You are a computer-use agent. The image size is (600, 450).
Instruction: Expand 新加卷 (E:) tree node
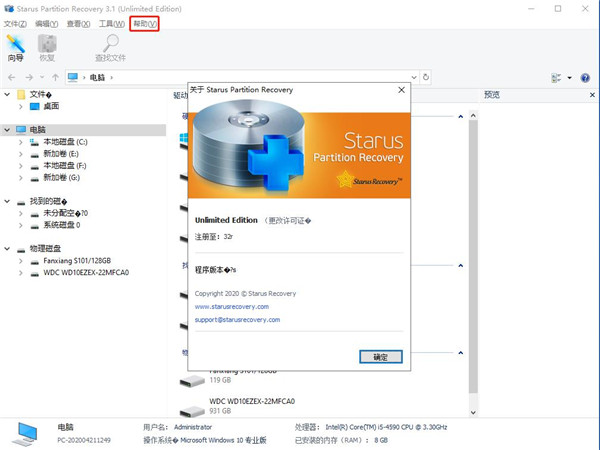(x=21, y=154)
